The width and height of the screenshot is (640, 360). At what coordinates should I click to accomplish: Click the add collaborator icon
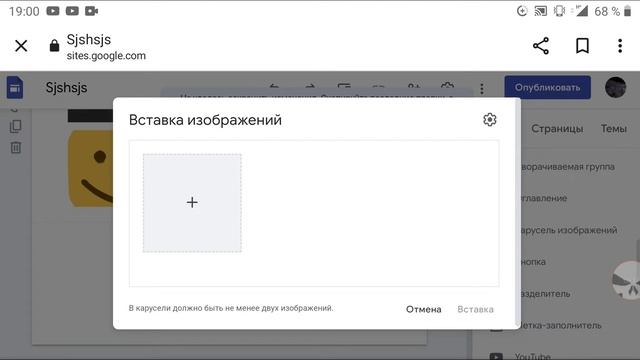point(414,87)
